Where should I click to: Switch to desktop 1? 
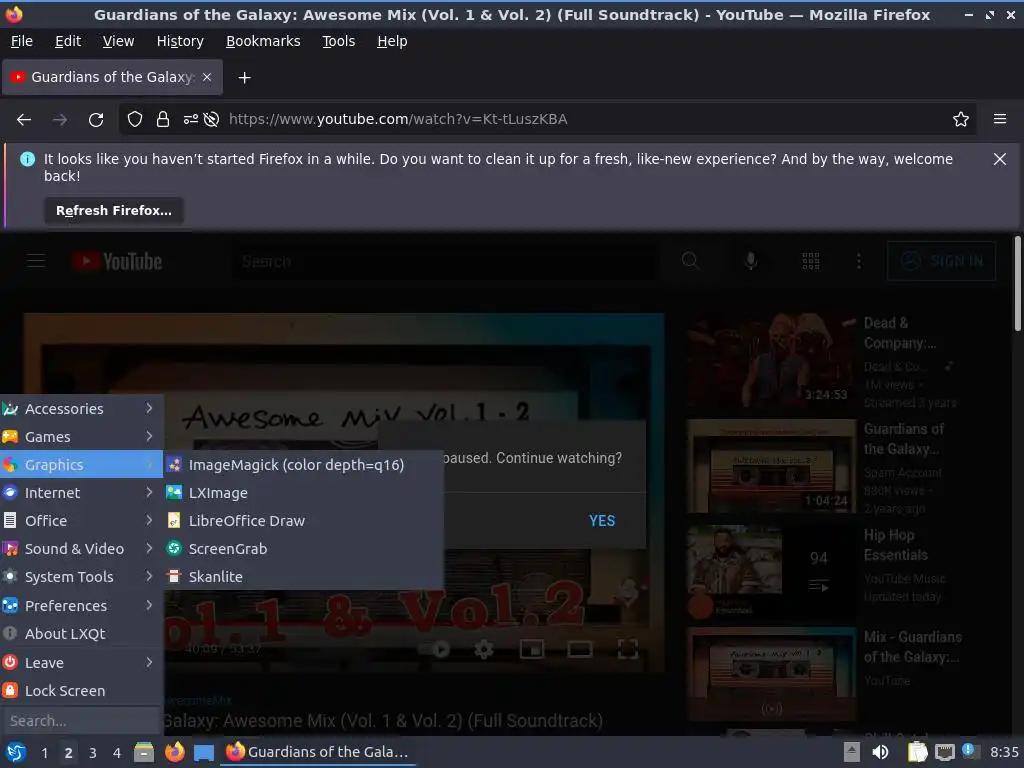click(44, 752)
